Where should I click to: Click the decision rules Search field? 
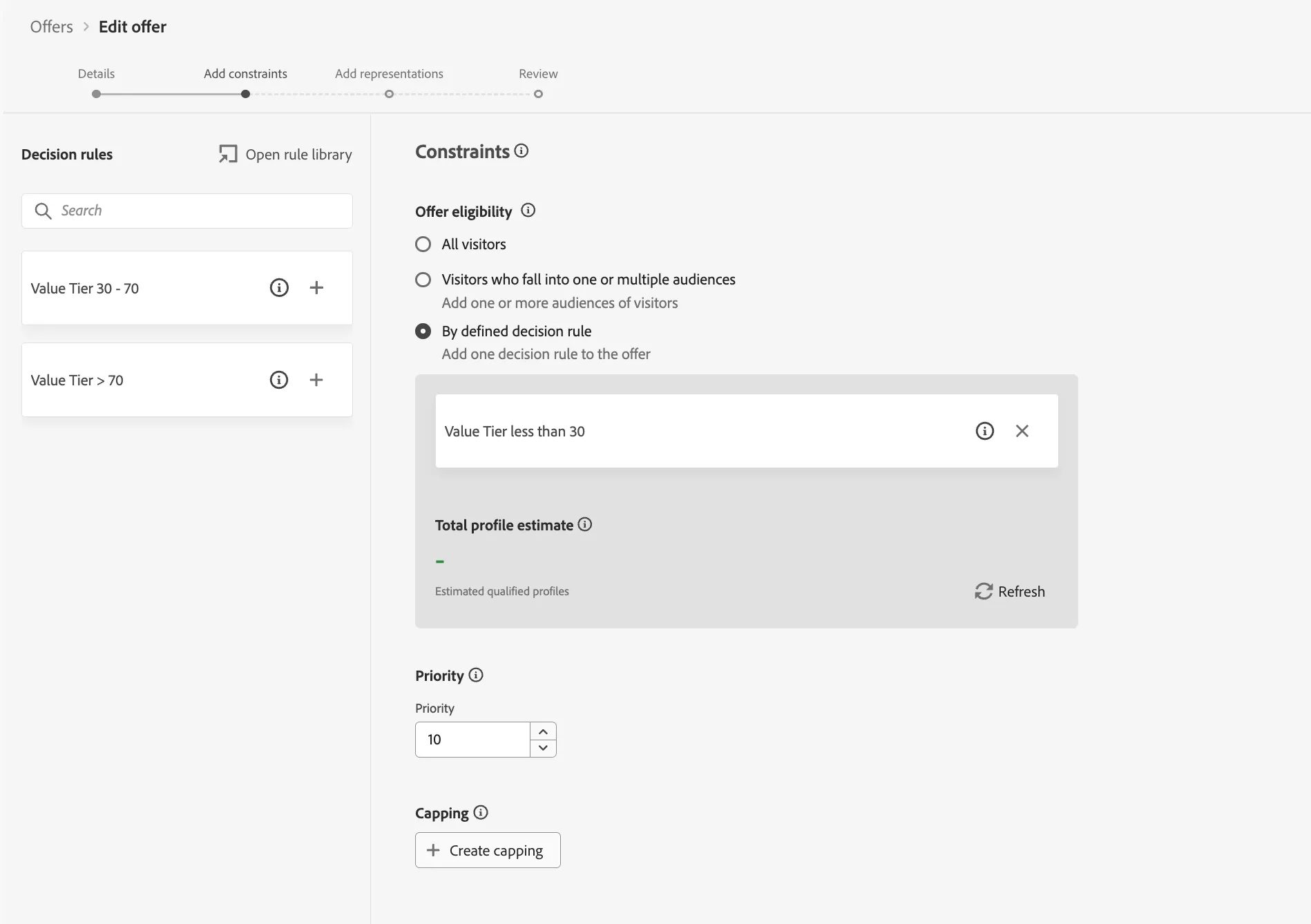pyautogui.click(x=187, y=211)
